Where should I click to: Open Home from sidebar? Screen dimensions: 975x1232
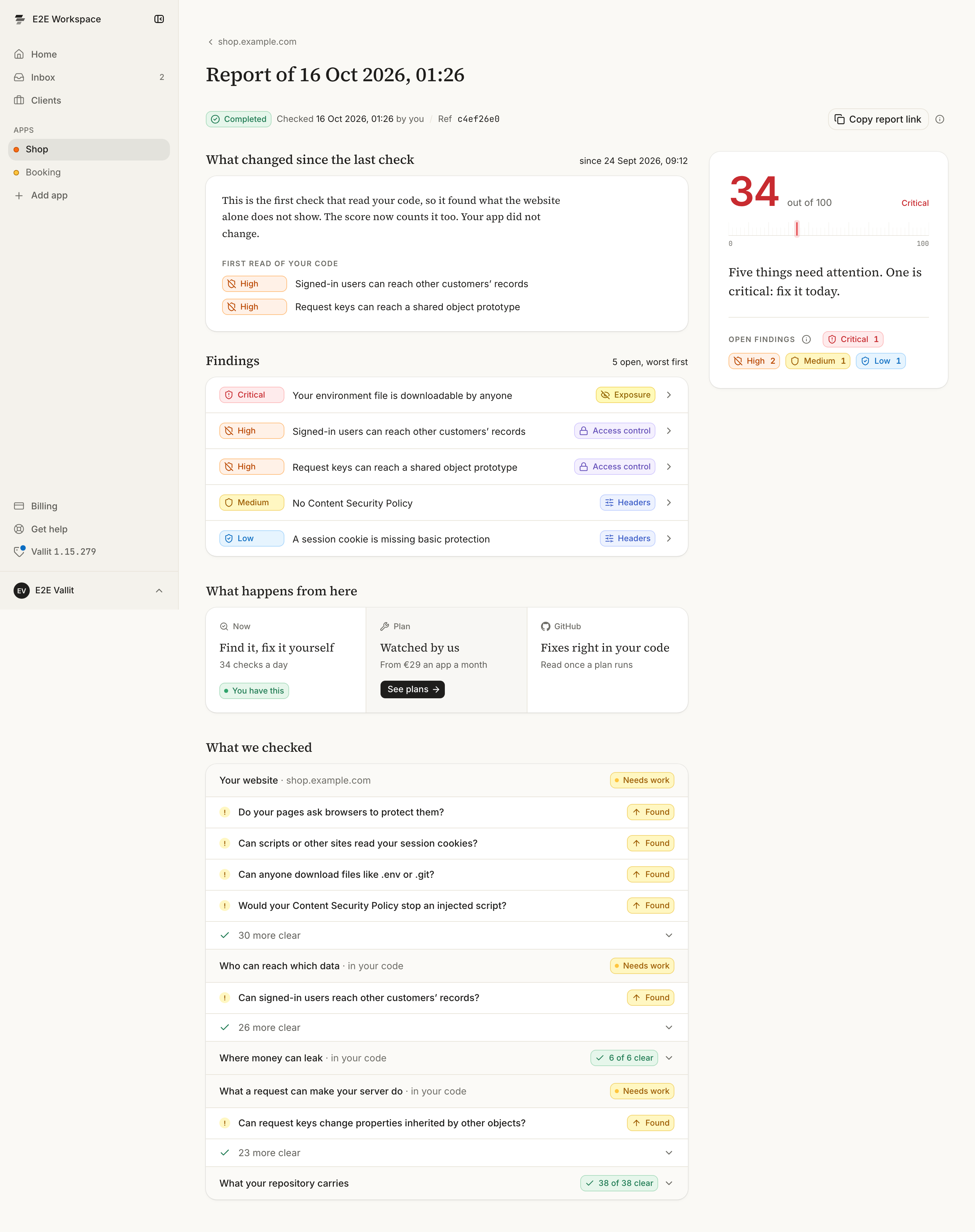89,54
